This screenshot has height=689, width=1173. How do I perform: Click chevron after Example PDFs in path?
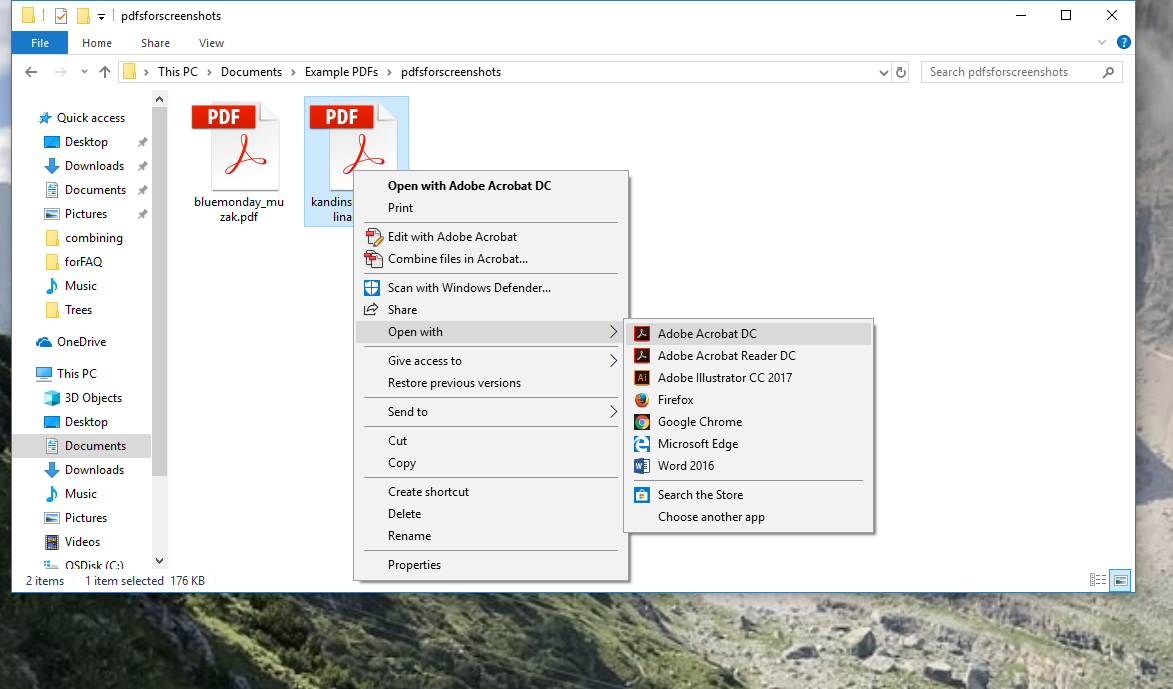coord(389,73)
